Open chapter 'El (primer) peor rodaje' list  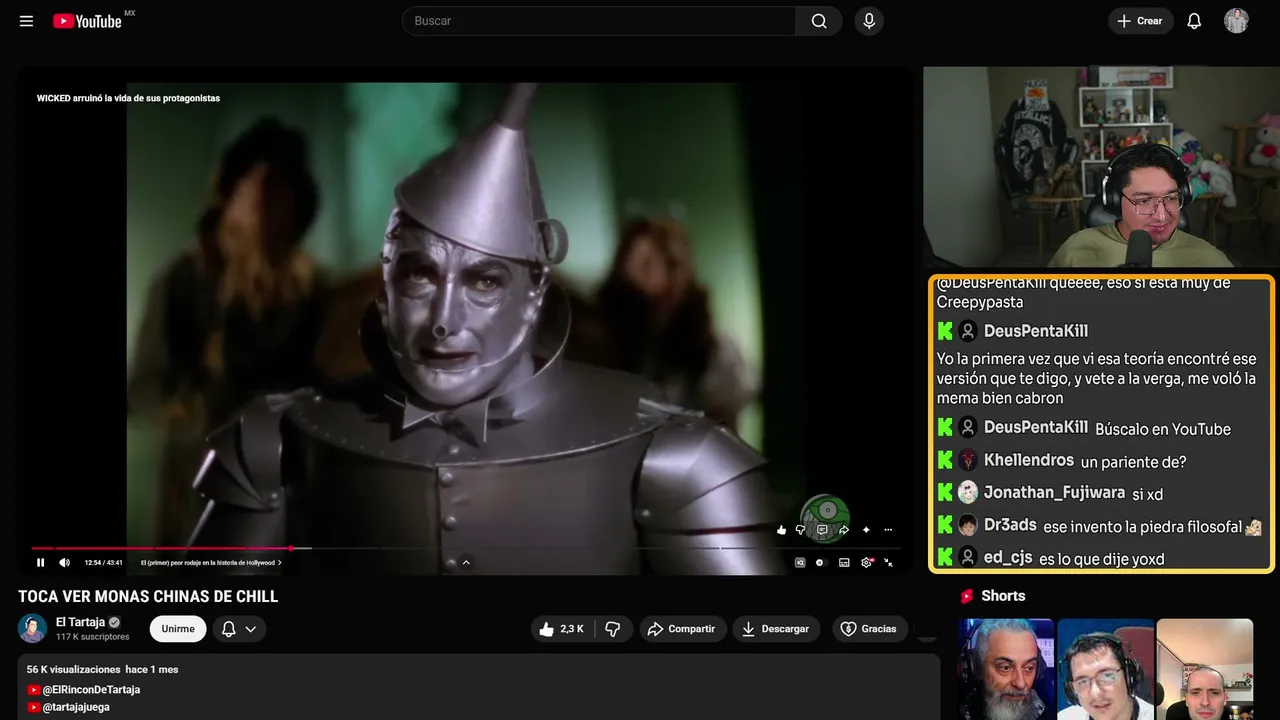[x=212, y=562]
